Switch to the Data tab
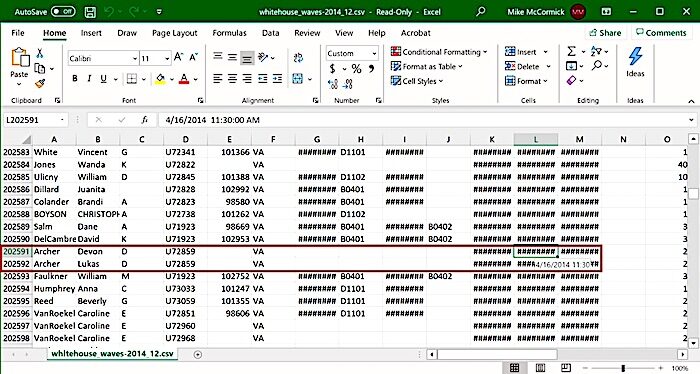The height and width of the screenshot is (374, 700). tap(271, 33)
